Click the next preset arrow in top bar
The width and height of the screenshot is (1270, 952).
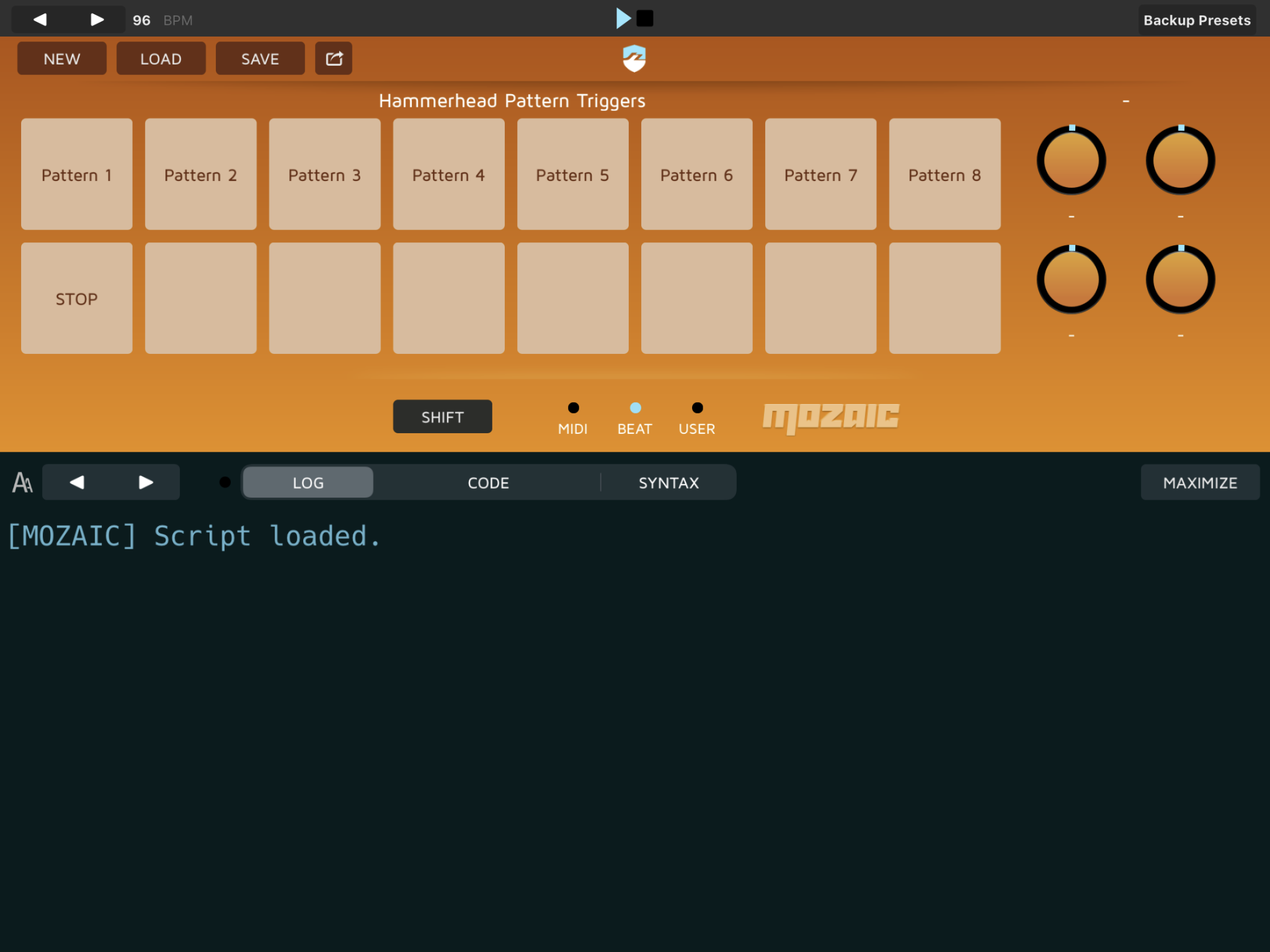[97, 20]
